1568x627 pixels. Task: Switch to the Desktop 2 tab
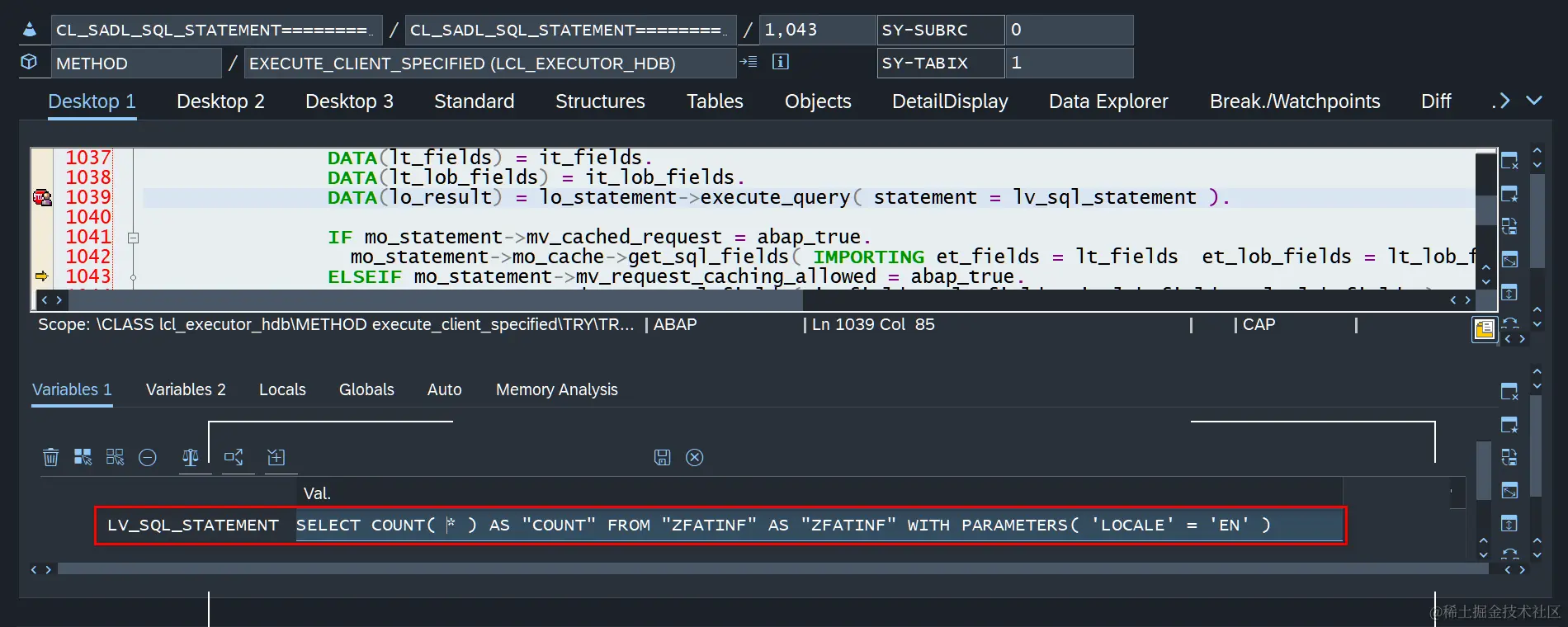coord(220,101)
